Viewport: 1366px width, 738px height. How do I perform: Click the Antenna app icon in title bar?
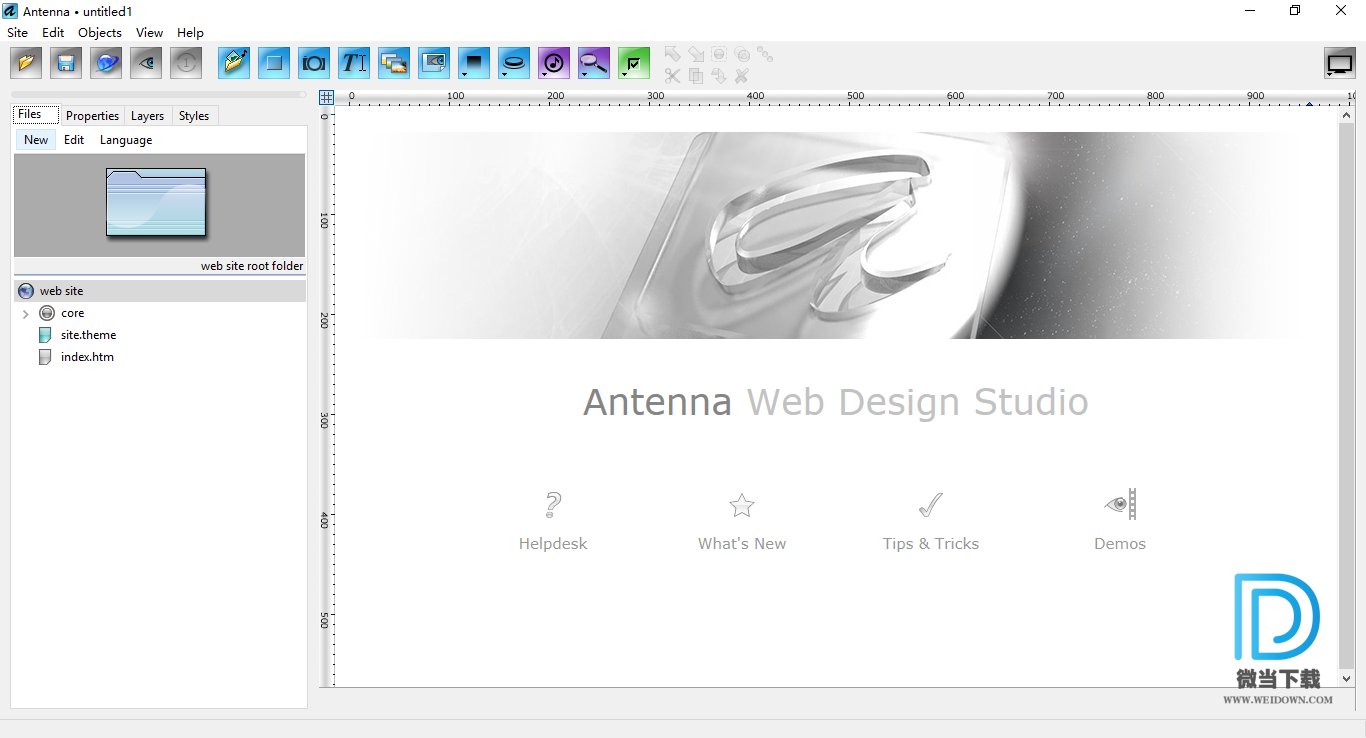(x=10, y=11)
